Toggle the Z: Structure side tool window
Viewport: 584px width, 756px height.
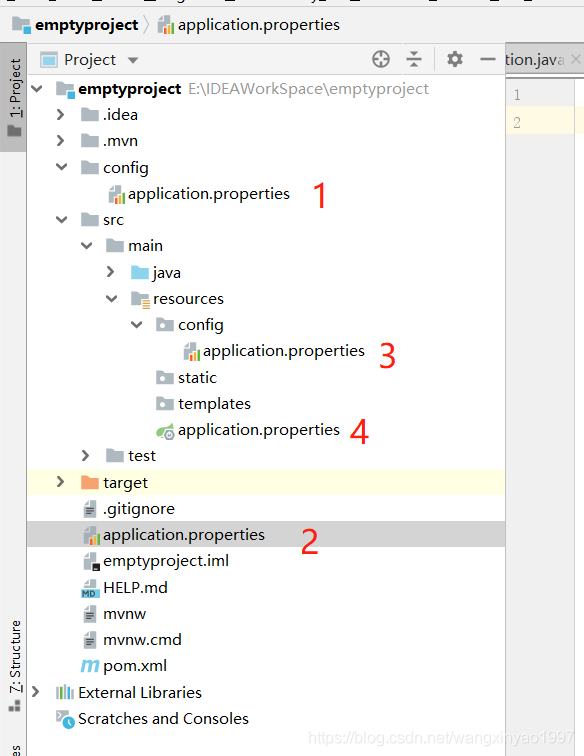[14, 665]
